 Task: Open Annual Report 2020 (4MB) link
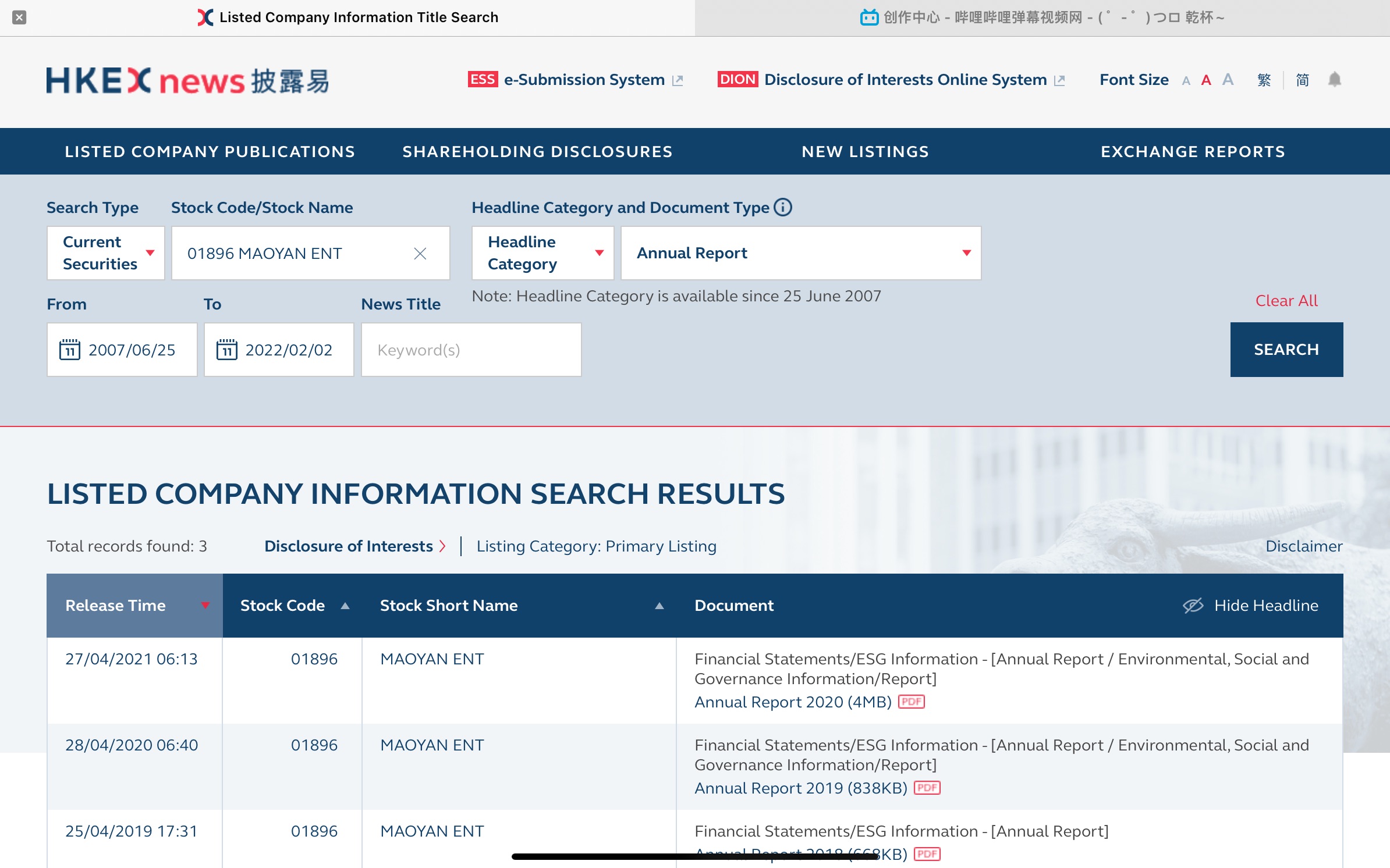[793, 702]
